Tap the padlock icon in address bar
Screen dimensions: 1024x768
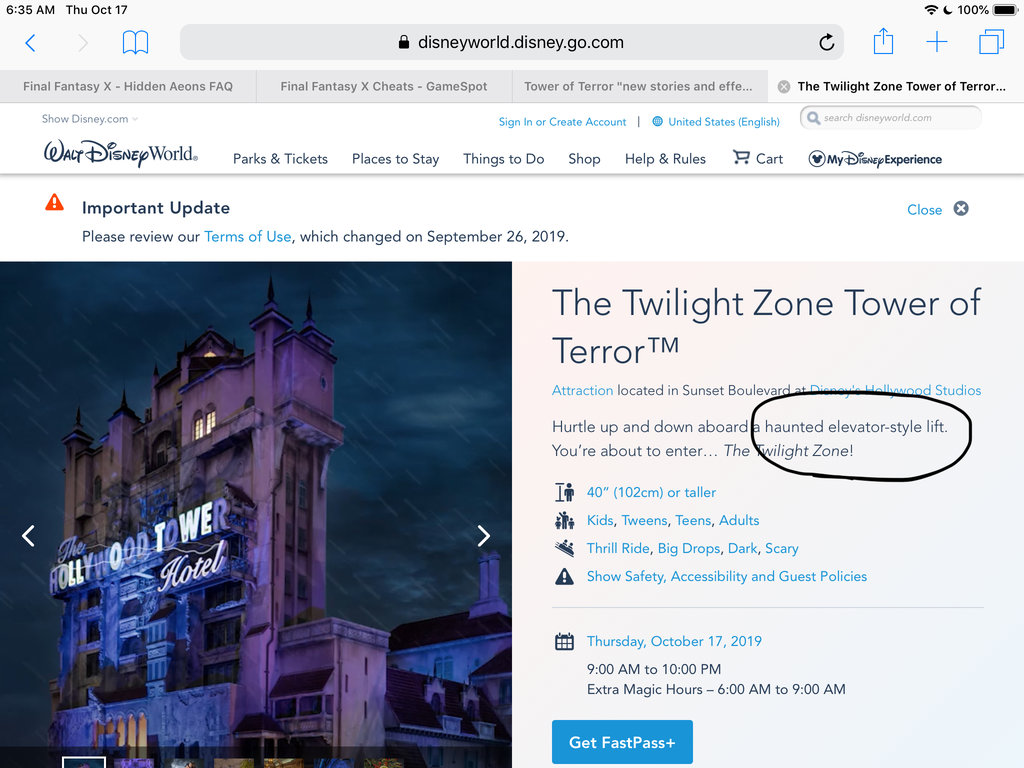click(404, 42)
